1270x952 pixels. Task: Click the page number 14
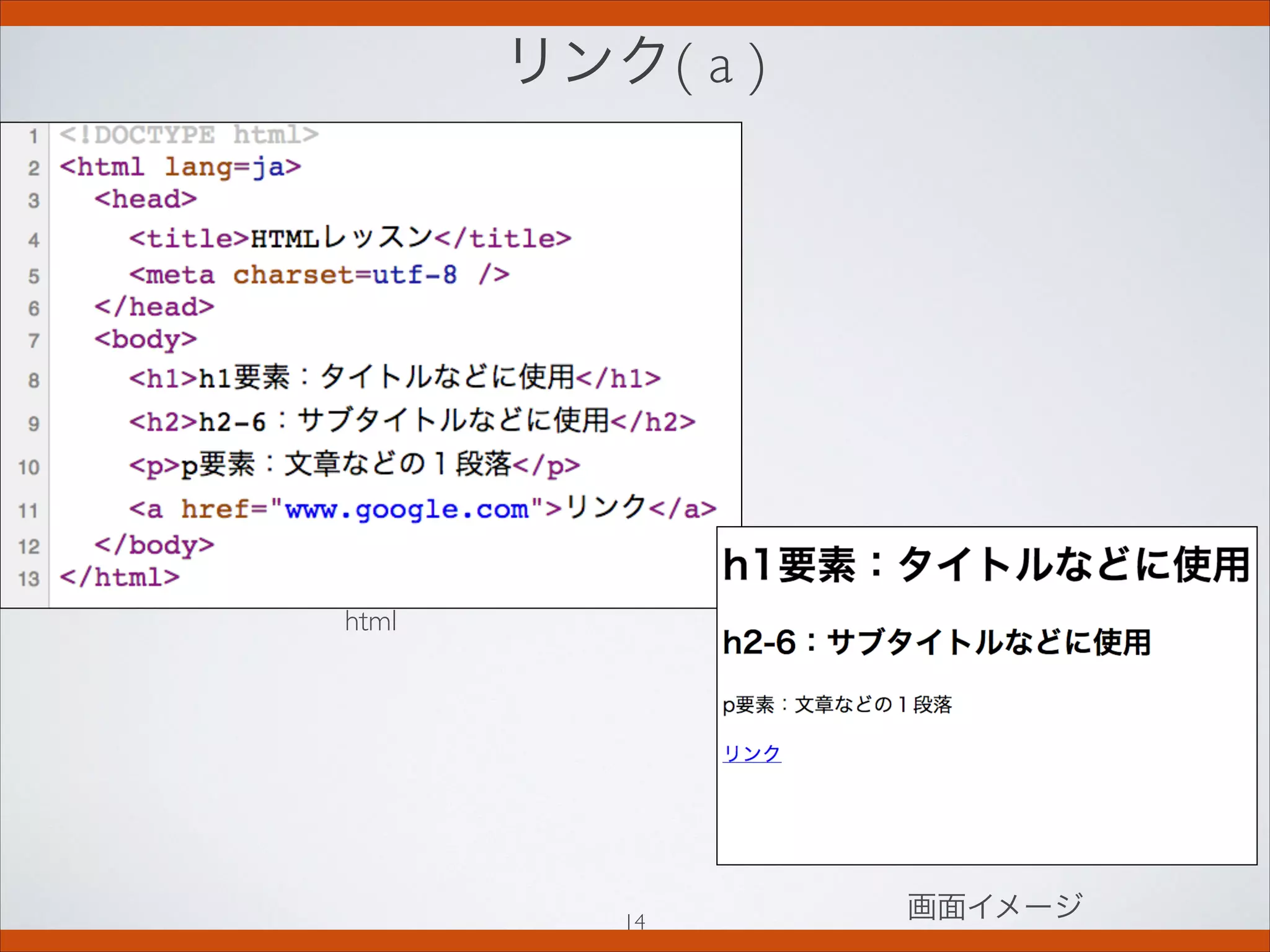pyautogui.click(x=636, y=921)
